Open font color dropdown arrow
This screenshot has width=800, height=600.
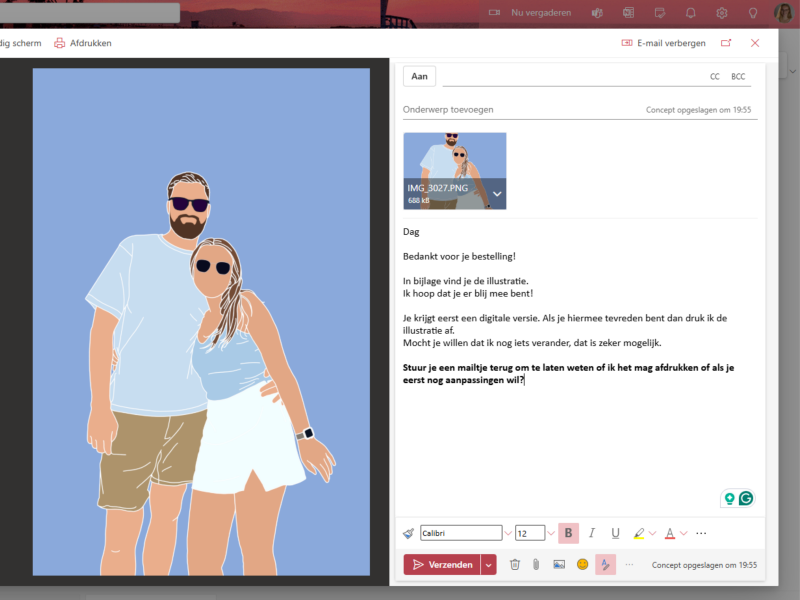(684, 533)
